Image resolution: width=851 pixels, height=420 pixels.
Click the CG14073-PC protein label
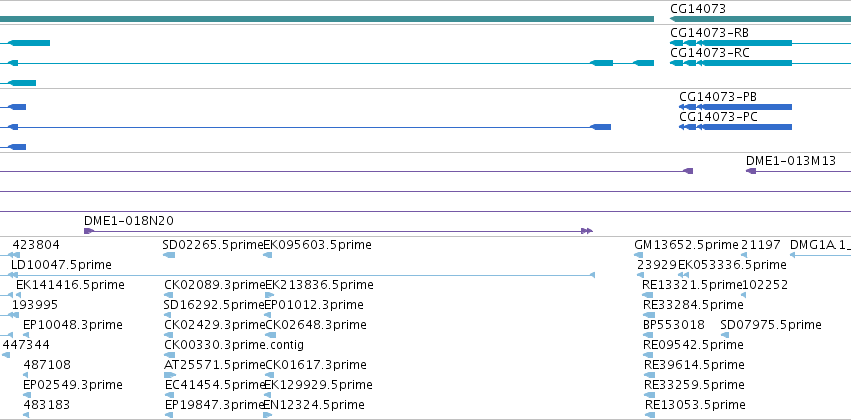click(x=719, y=117)
